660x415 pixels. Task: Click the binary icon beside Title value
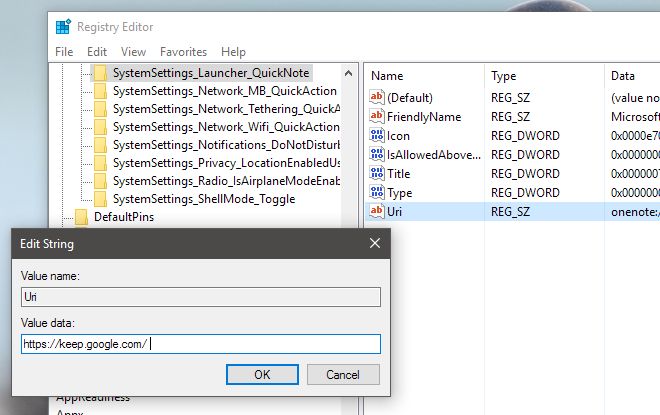377,173
